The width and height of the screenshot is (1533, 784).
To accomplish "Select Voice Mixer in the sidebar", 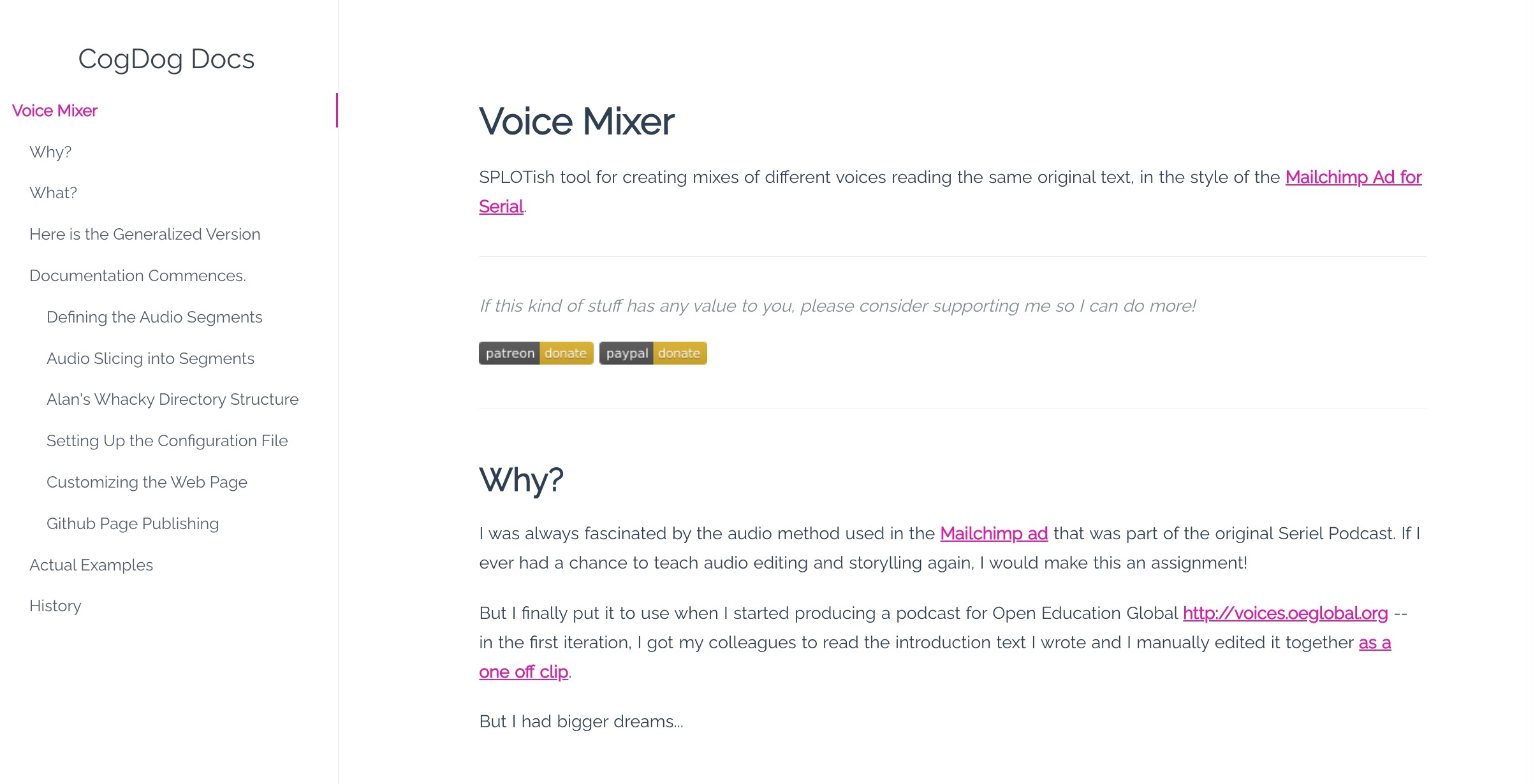I will tap(55, 111).
